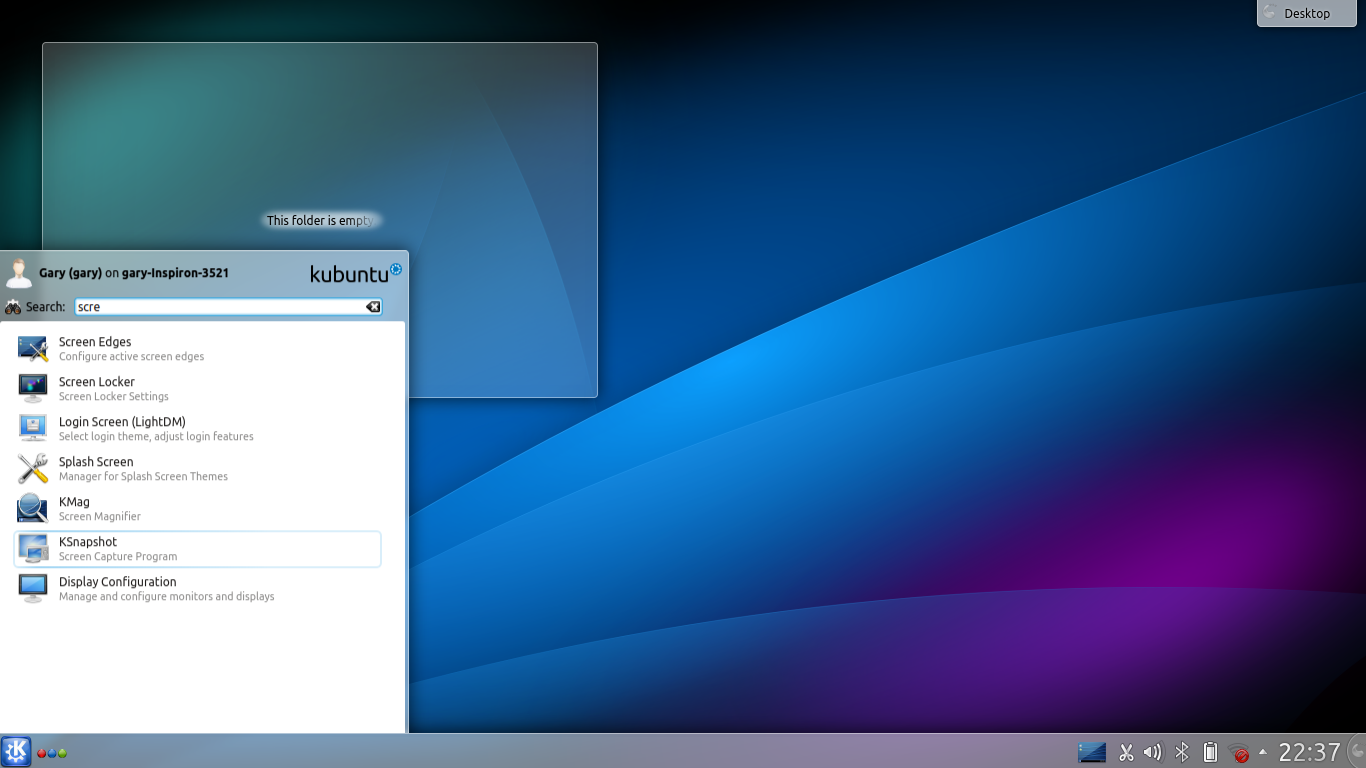The height and width of the screenshot is (768, 1366).
Task: Open the disconnected network tray icon
Action: (x=1239, y=753)
